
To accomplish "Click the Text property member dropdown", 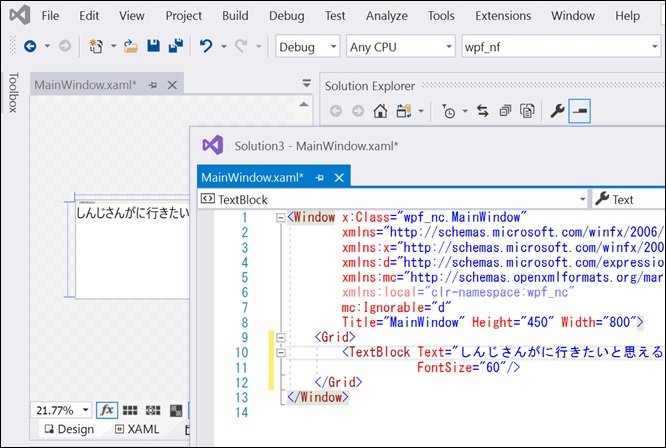I will pos(629,199).
